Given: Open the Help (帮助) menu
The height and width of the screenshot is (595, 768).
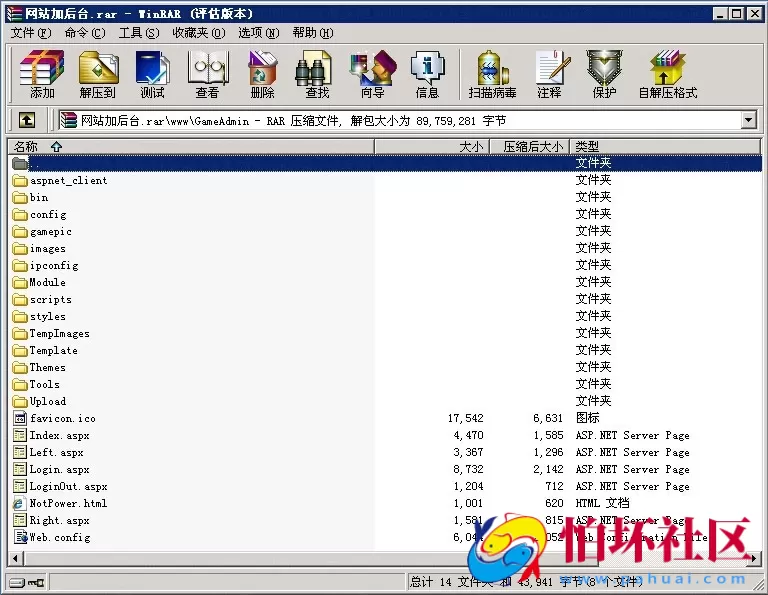Looking at the screenshot, I should tap(313, 33).
